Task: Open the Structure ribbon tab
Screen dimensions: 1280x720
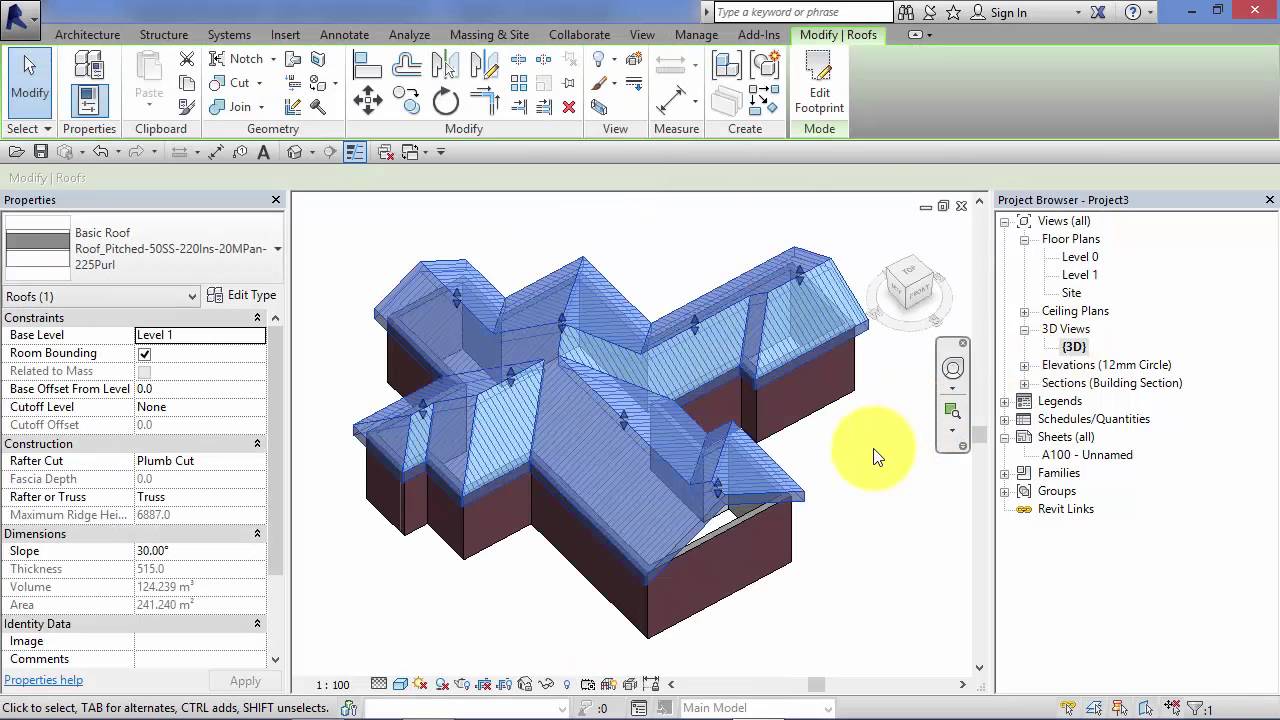Action: click(164, 35)
